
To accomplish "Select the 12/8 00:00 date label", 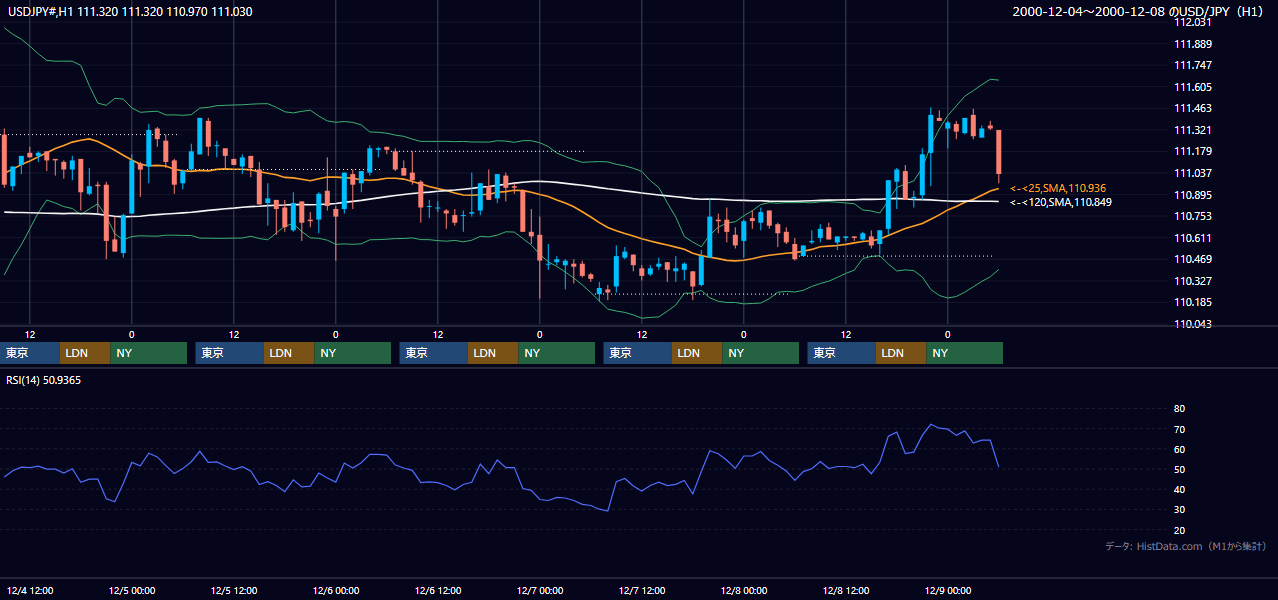I will [743, 591].
